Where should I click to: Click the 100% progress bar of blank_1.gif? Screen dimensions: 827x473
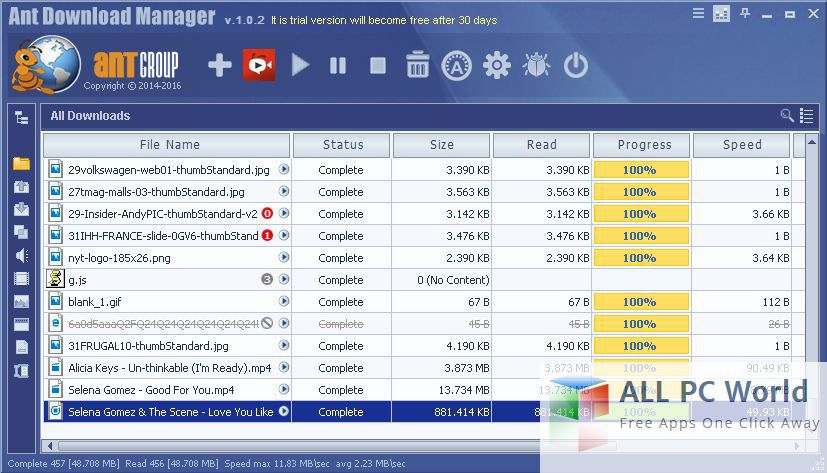pos(640,302)
